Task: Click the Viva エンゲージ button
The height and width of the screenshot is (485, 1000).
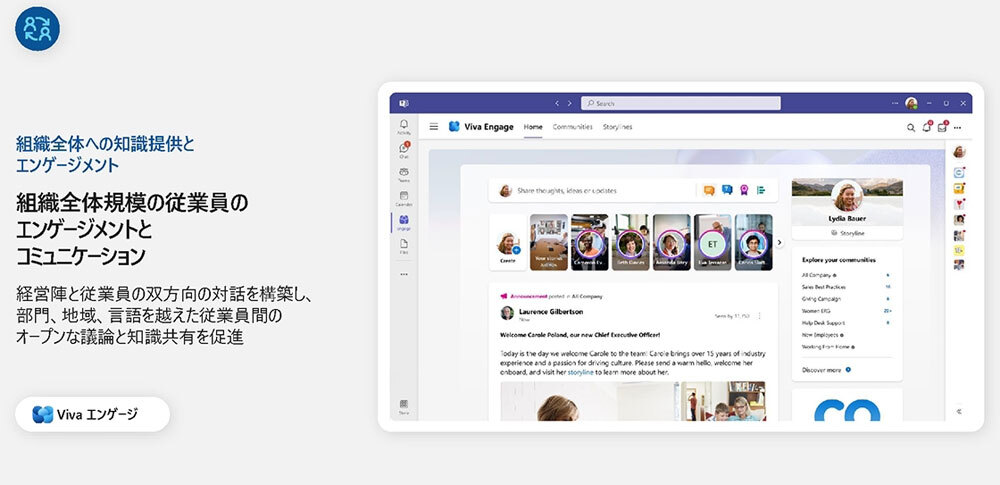Action: click(92, 414)
